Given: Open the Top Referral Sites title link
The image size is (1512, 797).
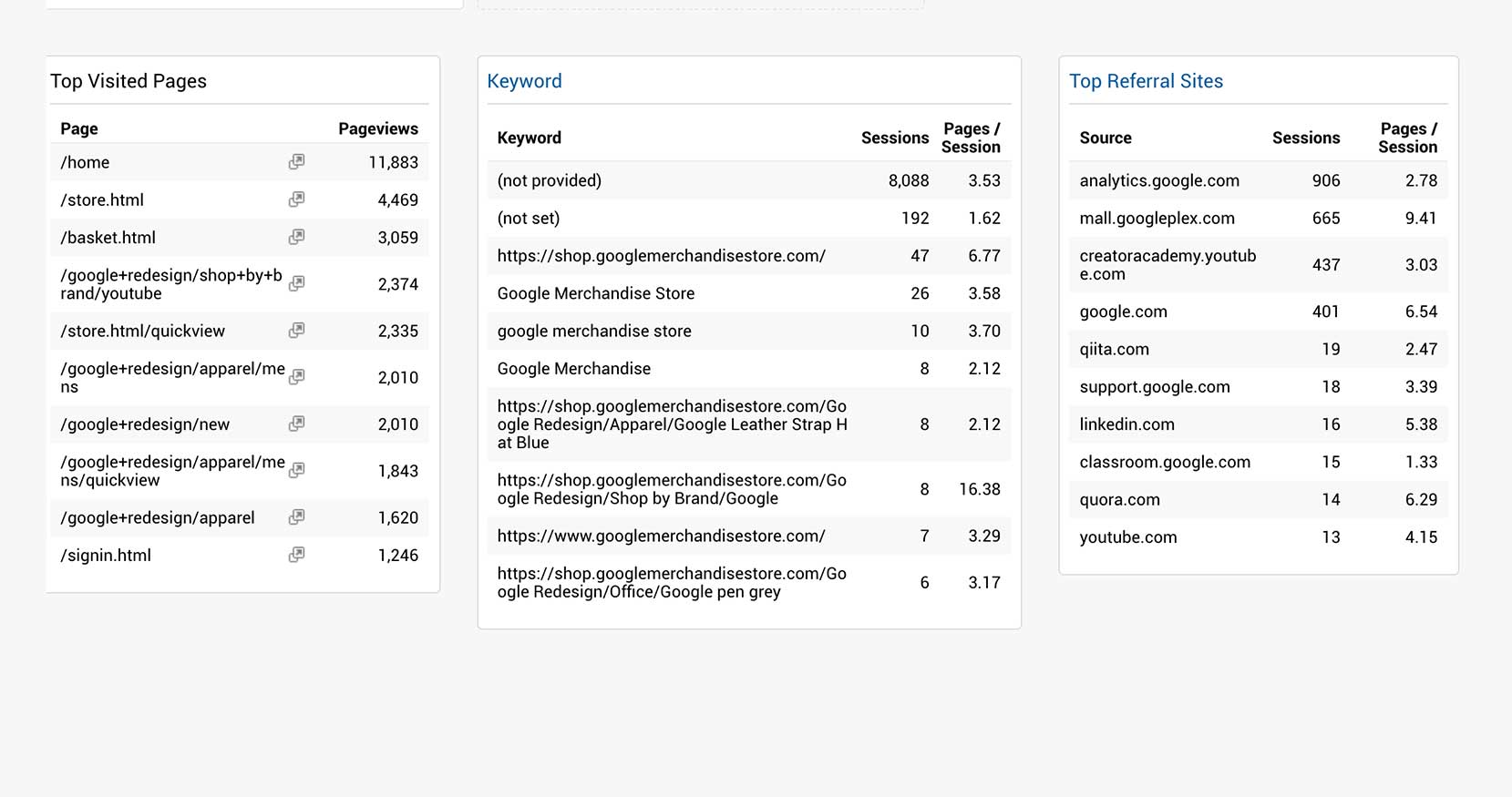Looking at the screenshot, I should pyautogui.click(x=1146, y=81).
